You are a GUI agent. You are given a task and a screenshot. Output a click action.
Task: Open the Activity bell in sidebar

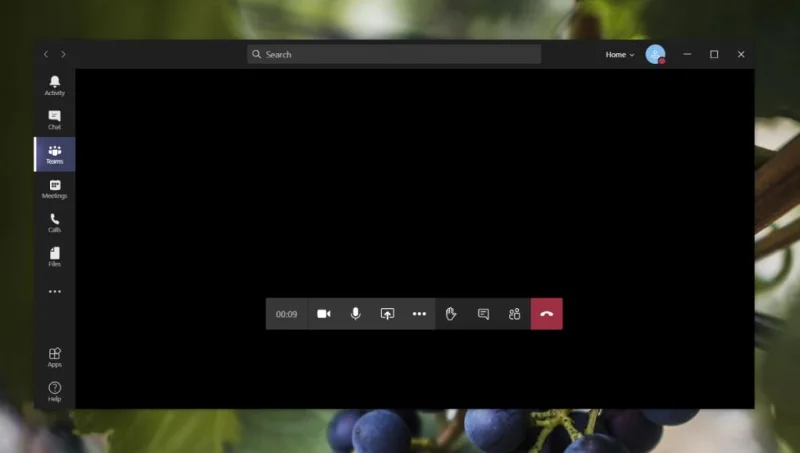(55, 85)
